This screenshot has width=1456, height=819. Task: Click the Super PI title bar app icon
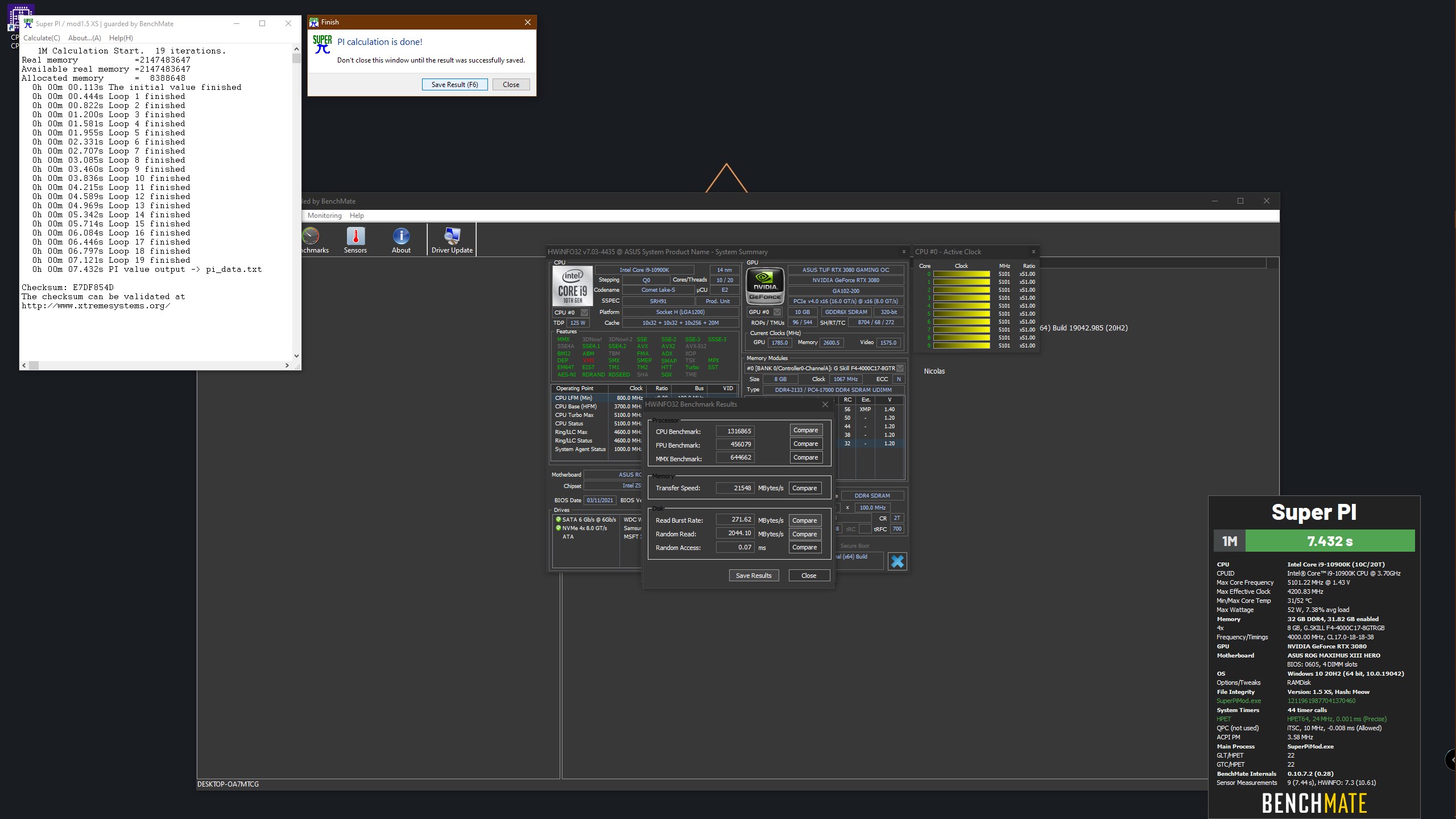click(28, 23)
